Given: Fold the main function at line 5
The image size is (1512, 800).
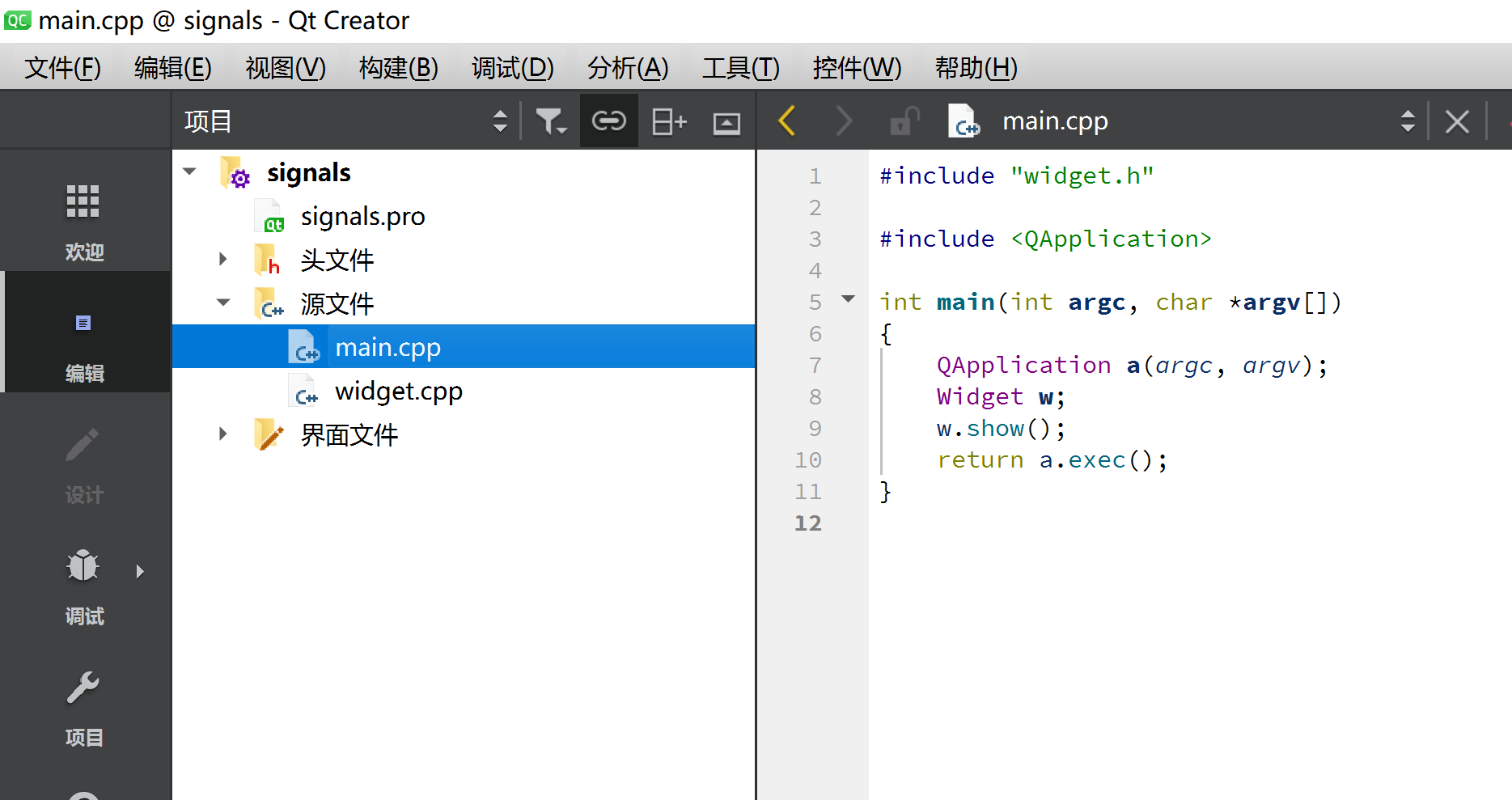Looking at the screenshot, I should [849, 299].
